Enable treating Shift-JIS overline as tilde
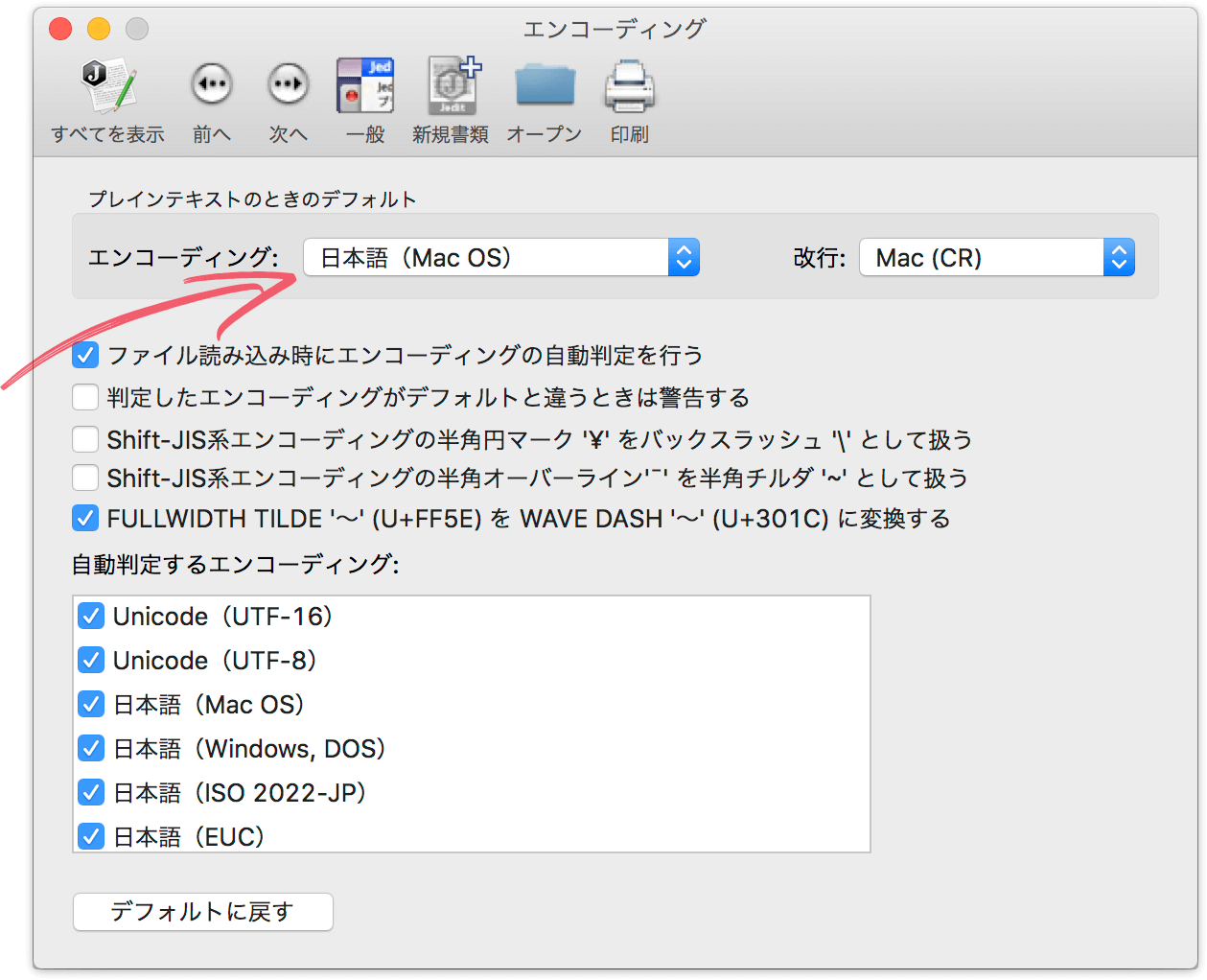 coord(85,478)
